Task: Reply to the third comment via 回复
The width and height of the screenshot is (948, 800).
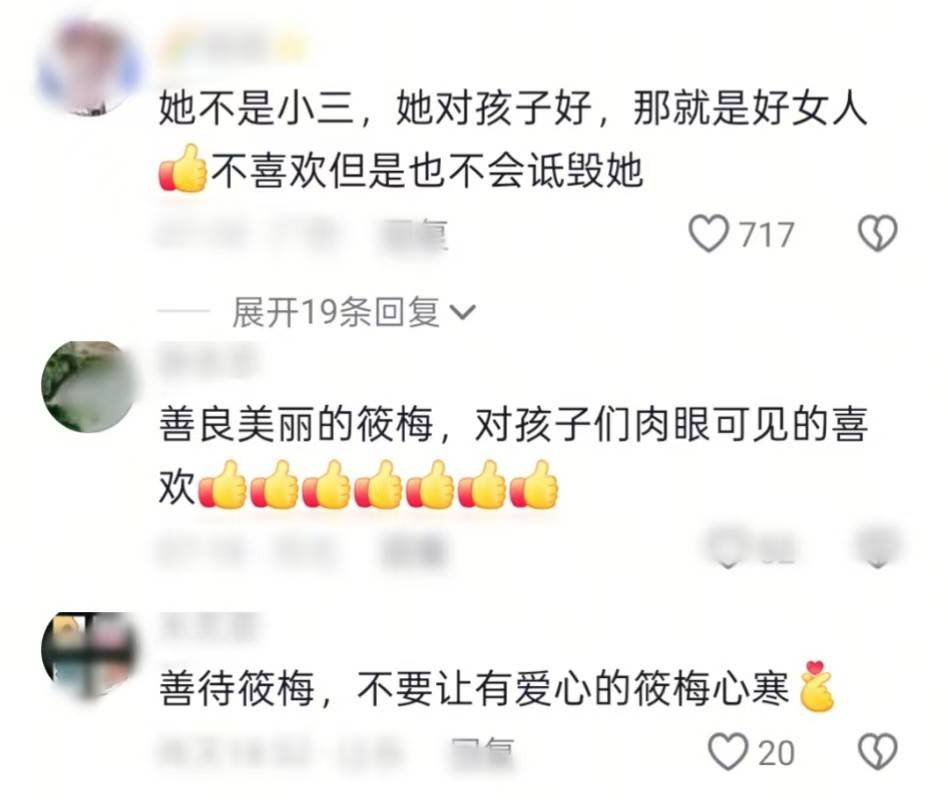Action: [x=482, y=753]
